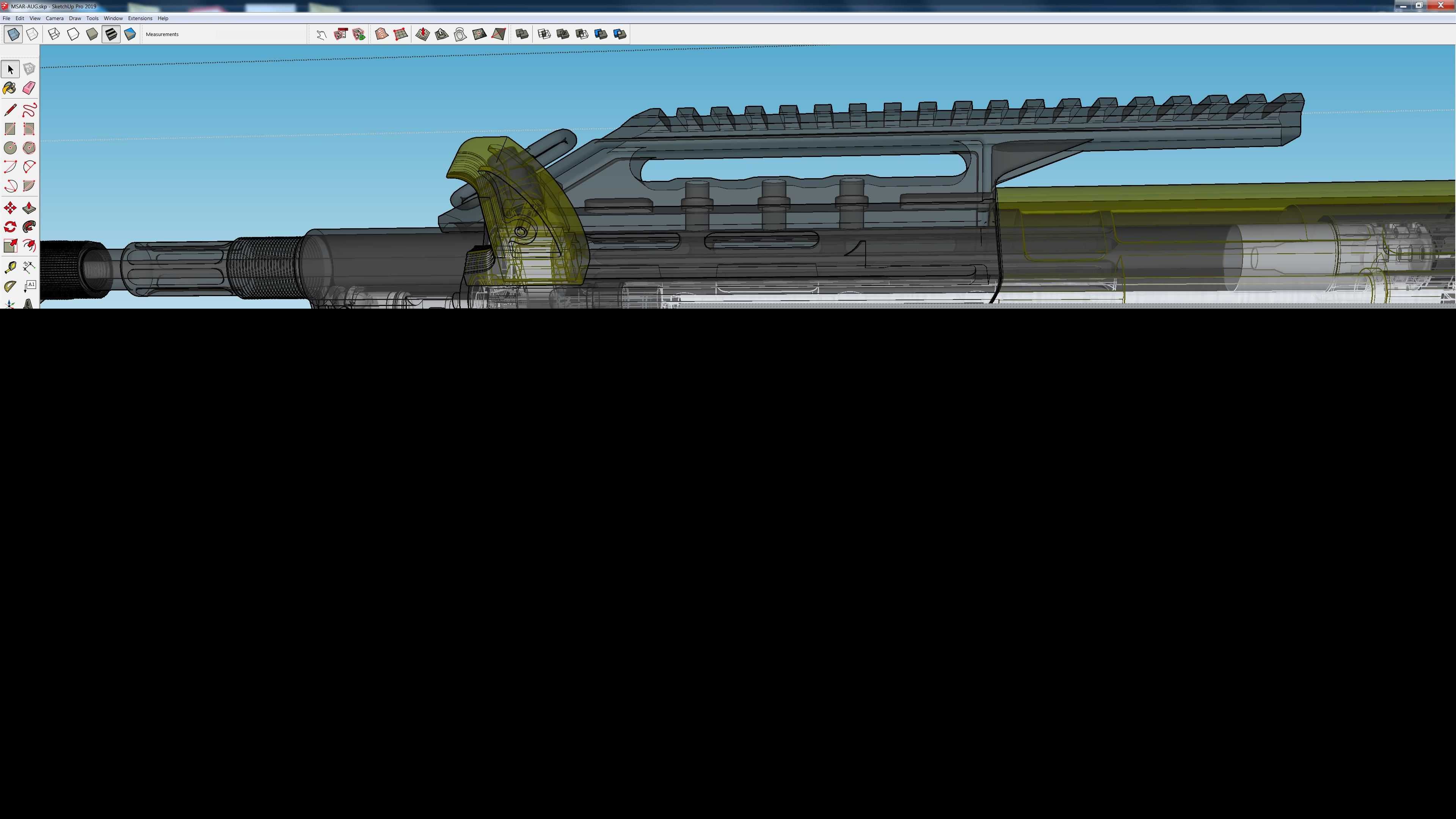Pick the Dimension tool
This screenshot has height=819, width=1456.
point(29,267)
